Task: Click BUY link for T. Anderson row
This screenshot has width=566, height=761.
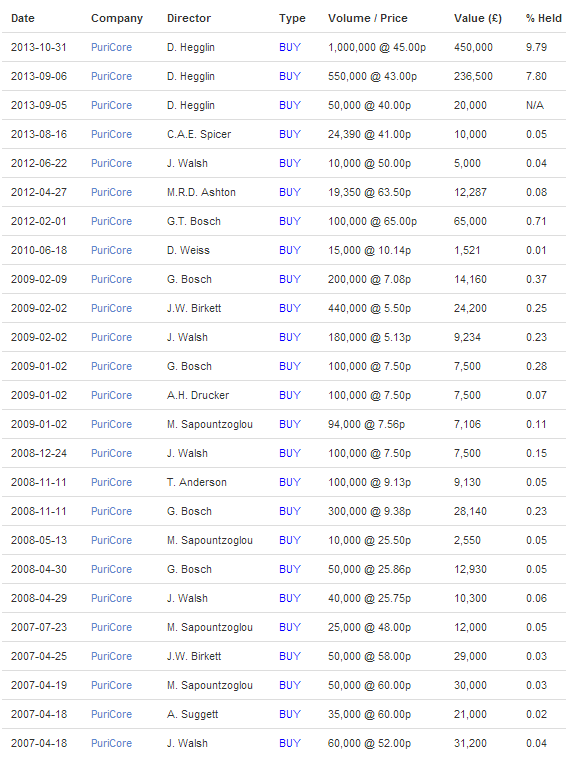Action: (x=290, y=482)
